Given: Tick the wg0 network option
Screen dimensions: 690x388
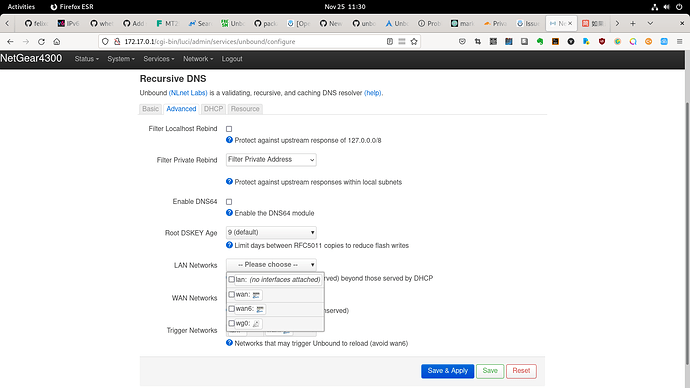Looking at the screenshot, I should click(231, 323).
